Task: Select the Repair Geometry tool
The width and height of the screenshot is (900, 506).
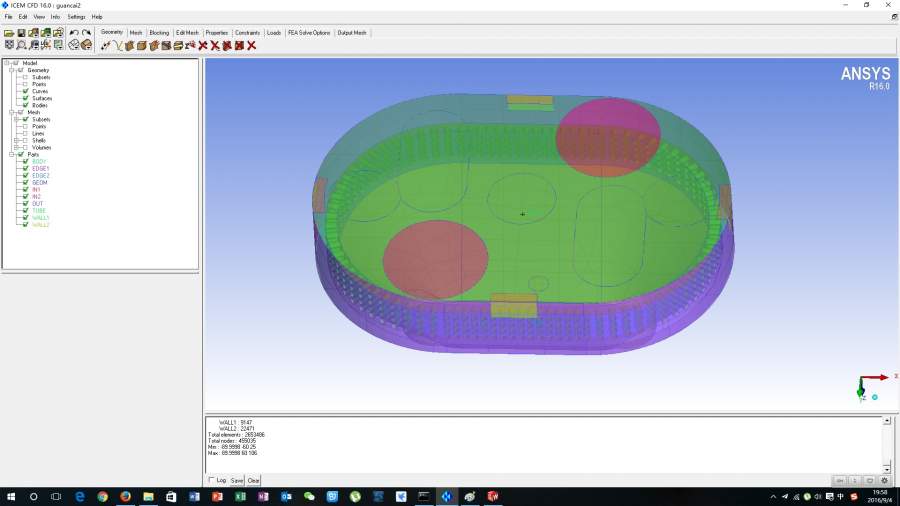Action: [x=166, y=45]
